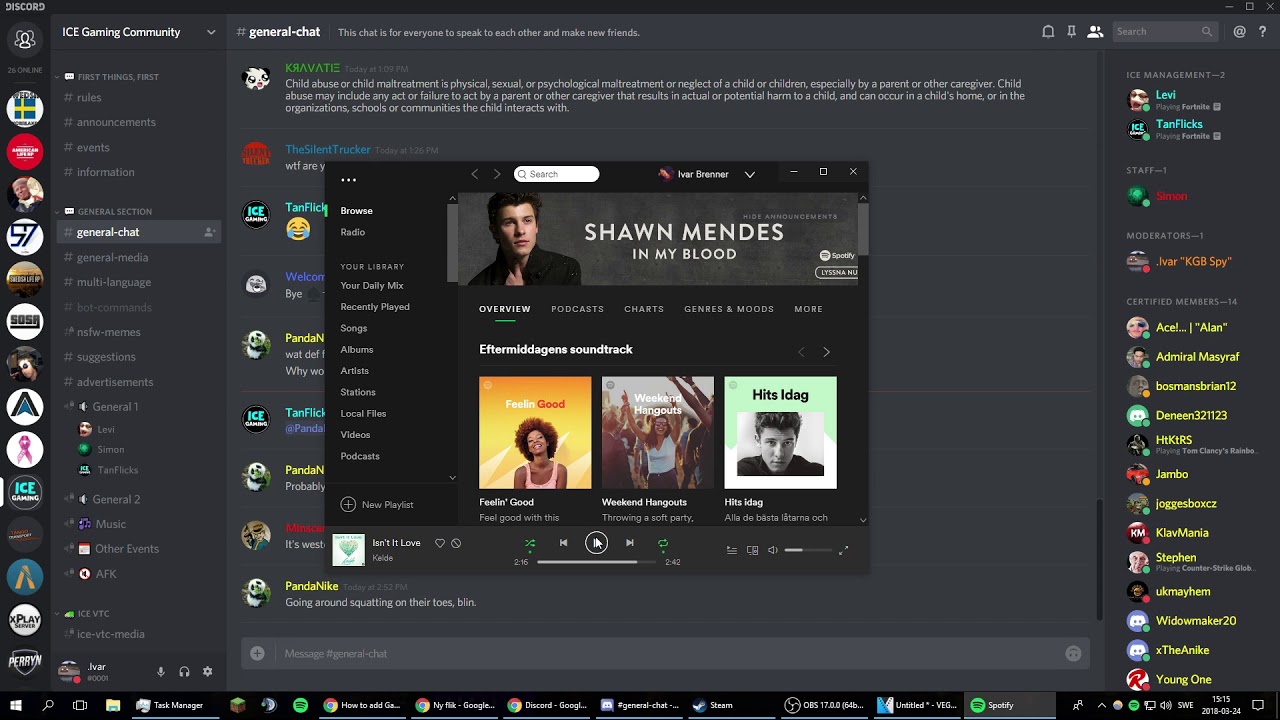Image resolution: width=1280 pixels, height=720 pixels.
Task: Click Discord search box
Action: pos(1165,32)
